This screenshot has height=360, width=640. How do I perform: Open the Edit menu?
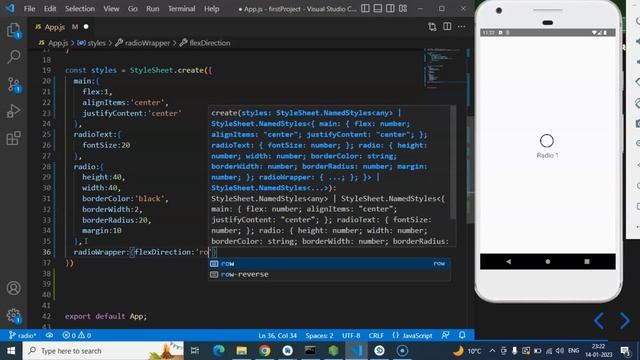coord(50,9)
